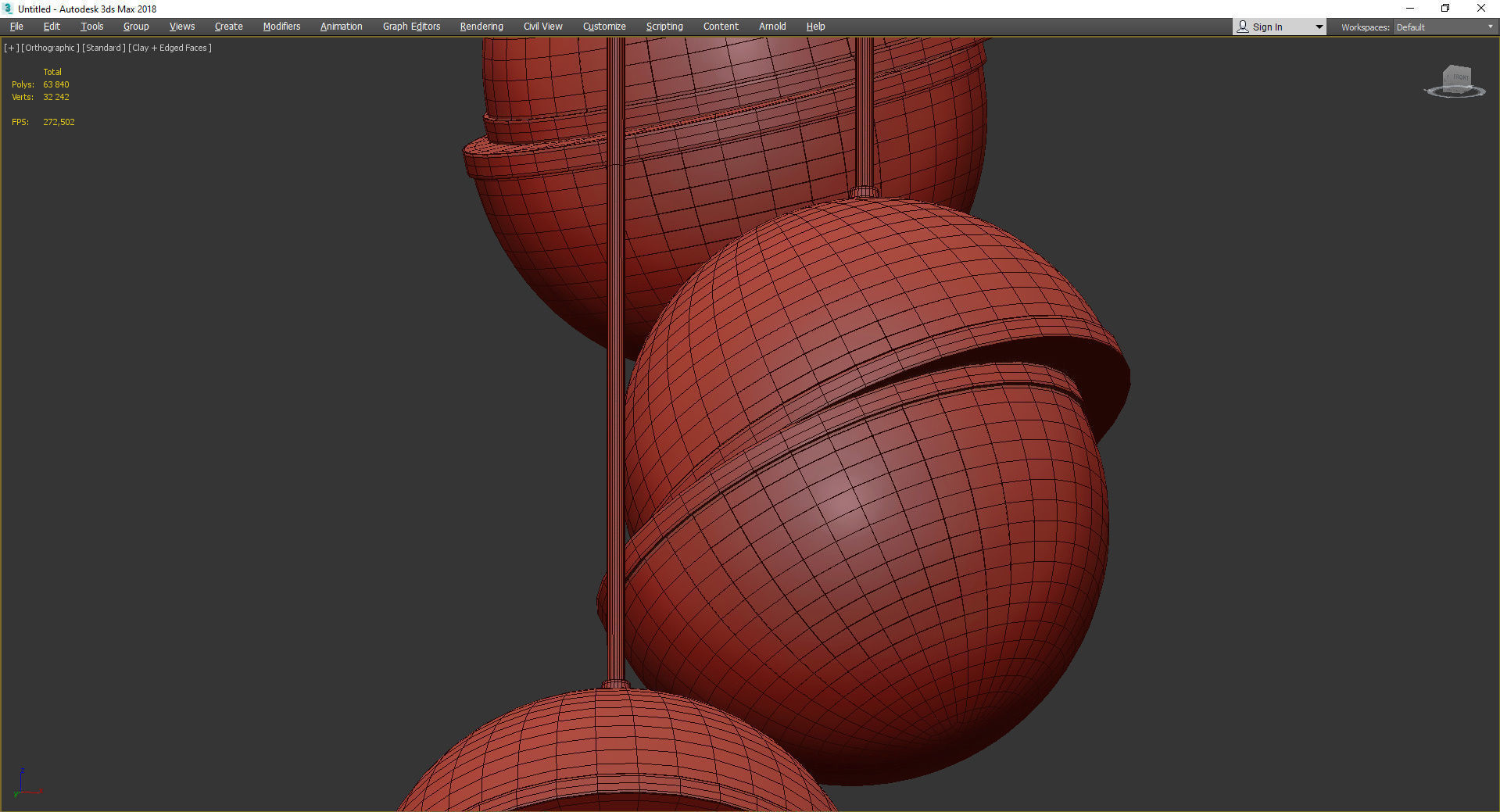
Task: Open the Animation menu
Action: point(342,27)
